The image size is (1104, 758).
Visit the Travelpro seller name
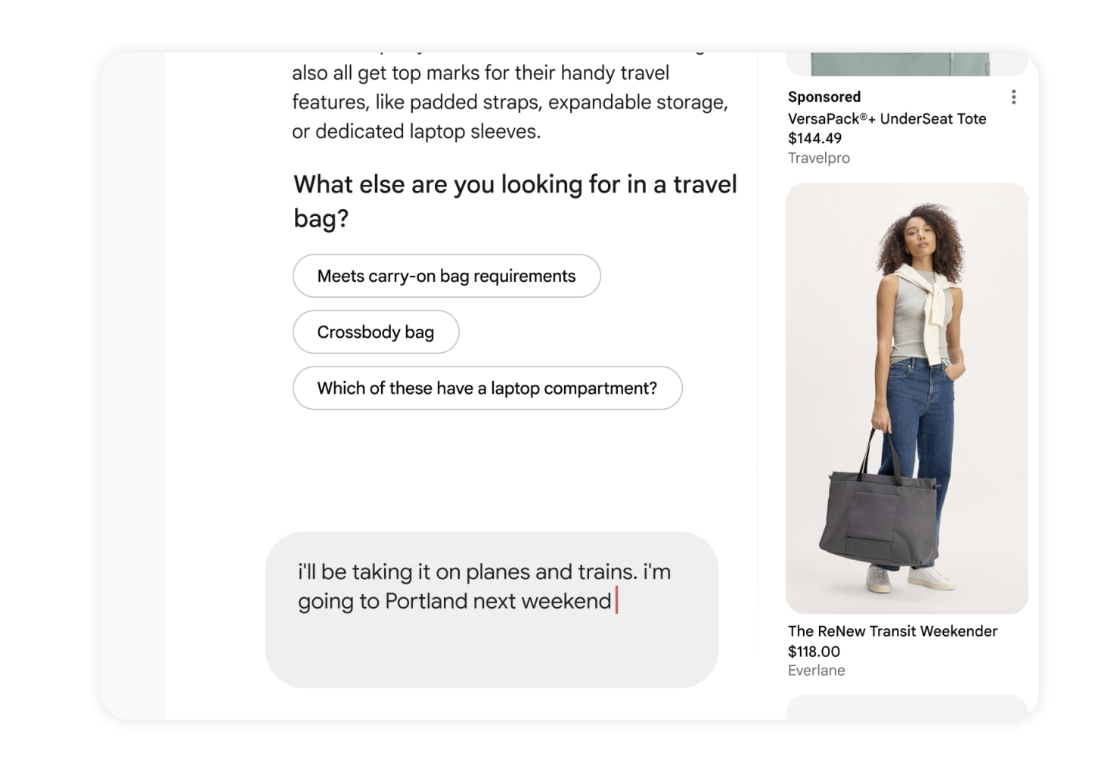coord(818,158)
